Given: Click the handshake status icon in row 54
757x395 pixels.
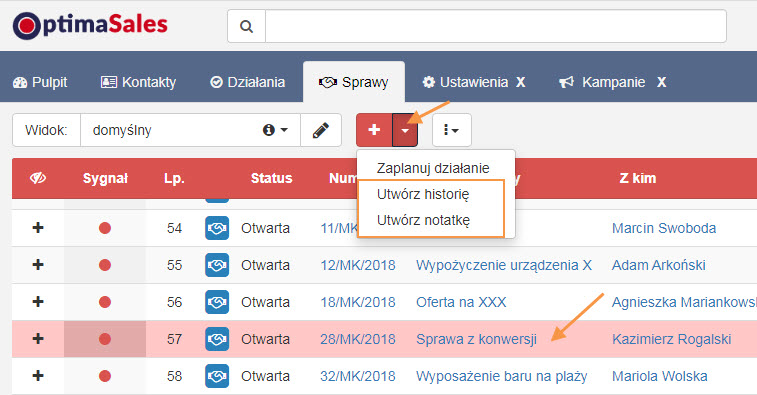Looking at the screenshot, I should (217, 228).
